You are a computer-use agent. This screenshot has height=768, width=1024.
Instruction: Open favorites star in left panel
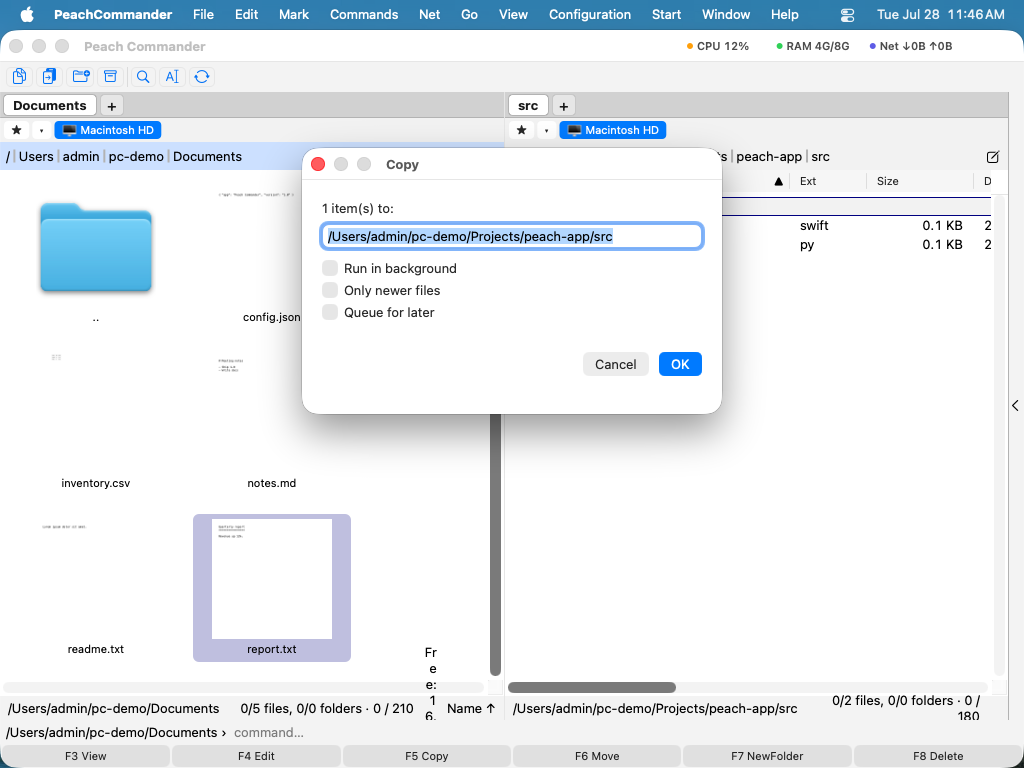pyautogui.click(x=17, y=130)
